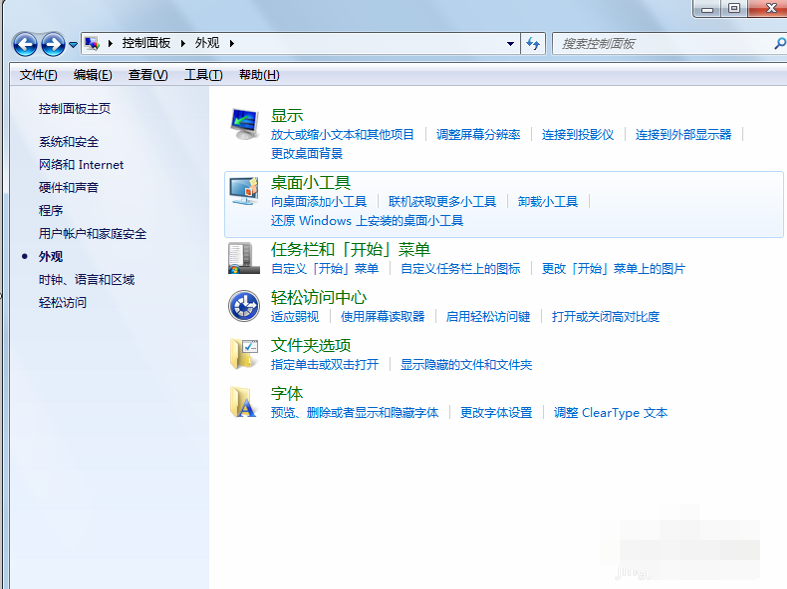Go back with the Back arrow button

[25, 44]
